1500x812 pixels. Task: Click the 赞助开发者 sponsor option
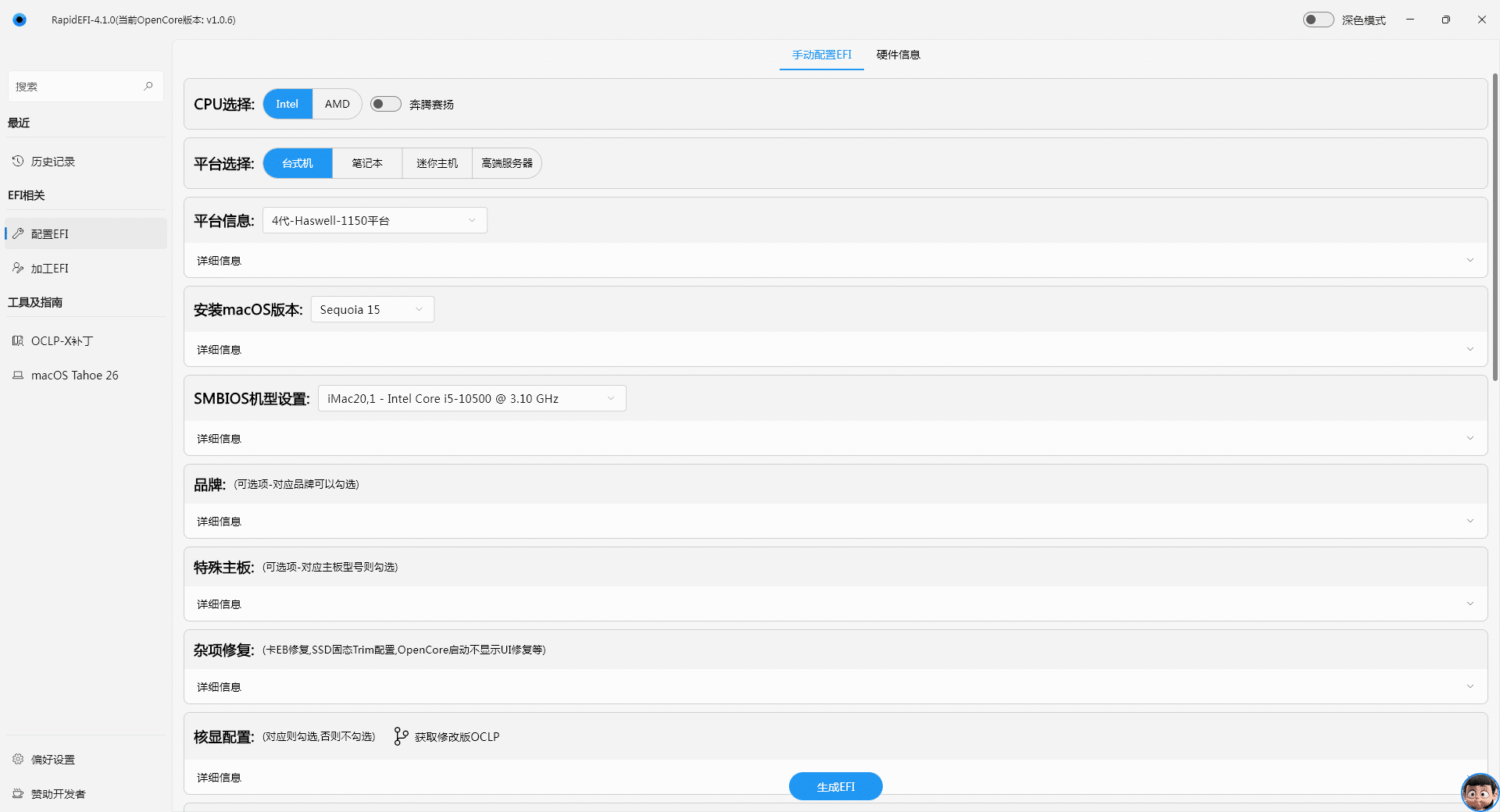59,793
